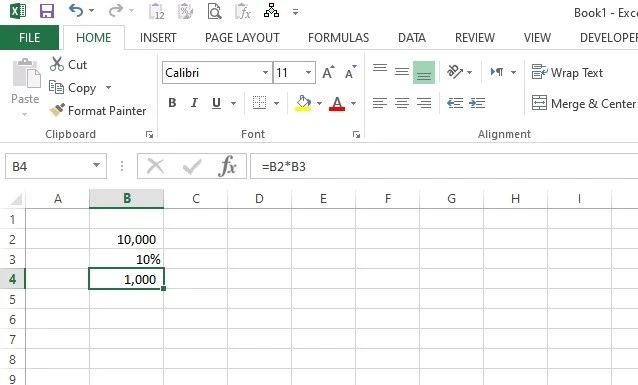
Task: Toggle Align Right
Action: click(424, 103)
